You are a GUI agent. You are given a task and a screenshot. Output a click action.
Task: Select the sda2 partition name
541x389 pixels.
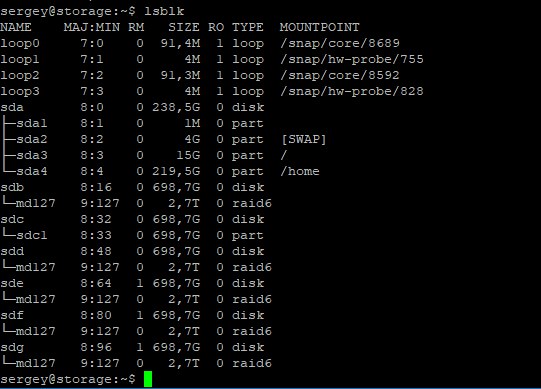point(32,139)
